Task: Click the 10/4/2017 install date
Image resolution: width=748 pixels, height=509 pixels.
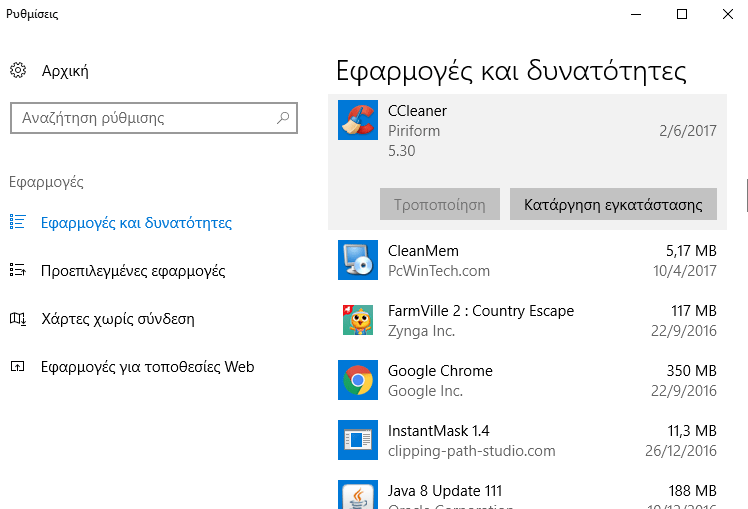Action: coord(685,270)
